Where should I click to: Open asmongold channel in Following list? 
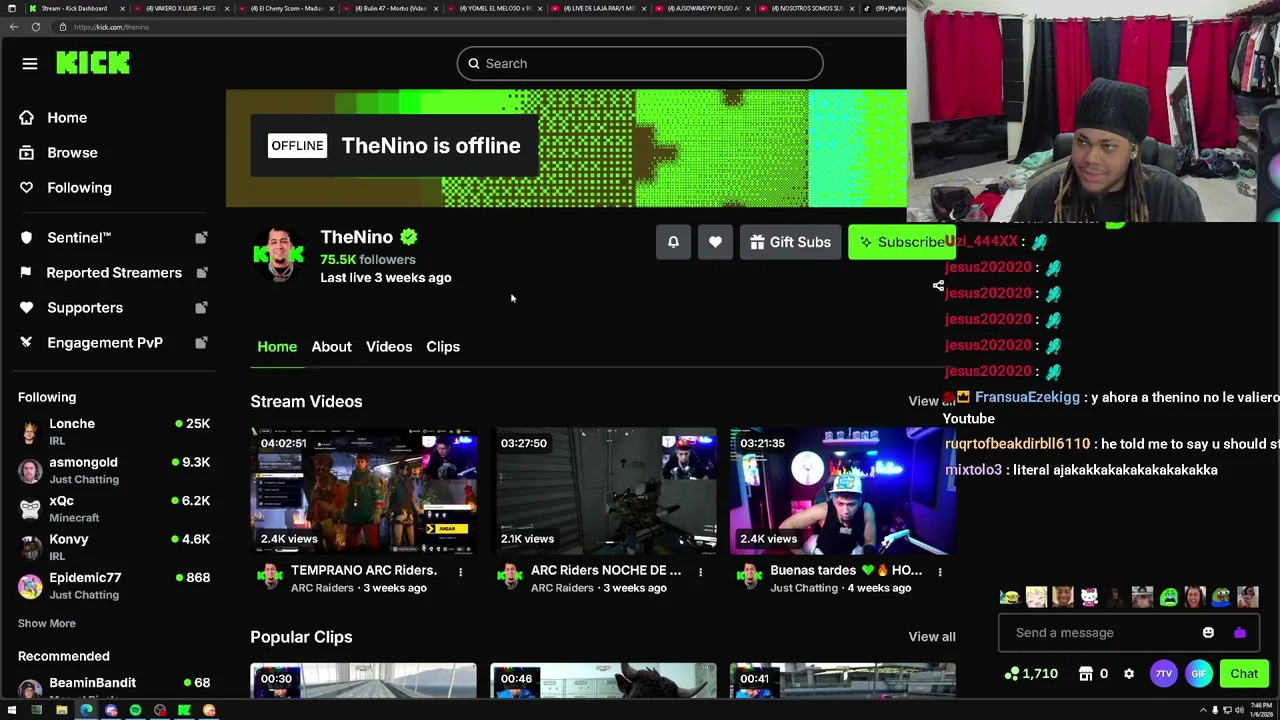tap(114, 470)
